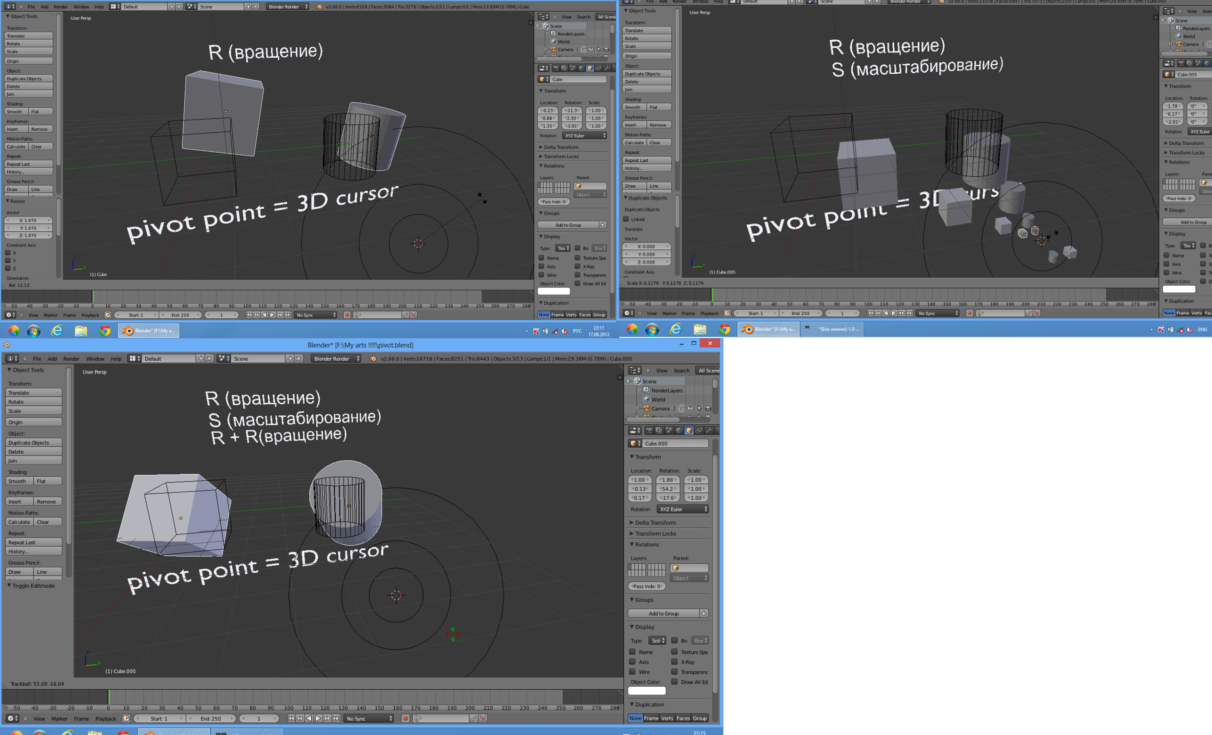Image resolution: width=1212 pixels, height=735 pixels.
Task: Toggle the Name display checkbox in bottom window
Action: [x=632, y=652]
